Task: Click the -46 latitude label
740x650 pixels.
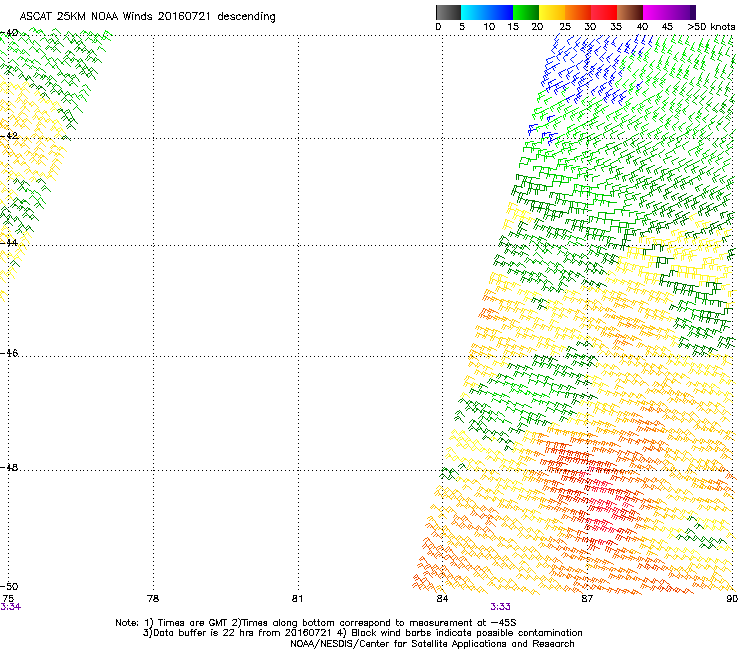Action: pyautogui.click(x=9, y=353)
